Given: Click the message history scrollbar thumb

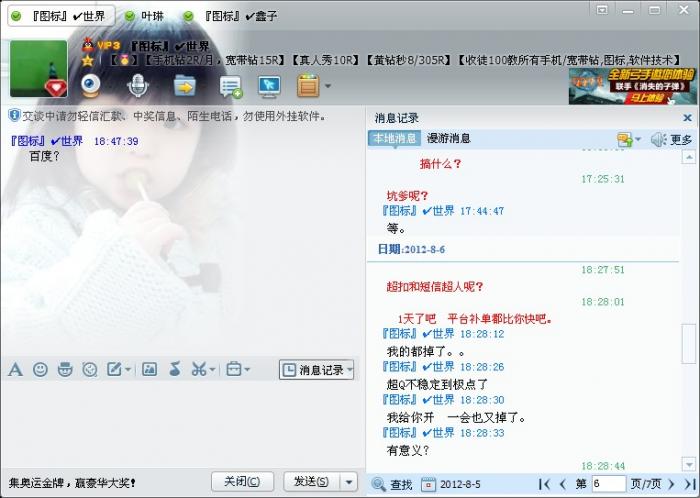Looking at the screenshot, I should click(x=689, y=344).
